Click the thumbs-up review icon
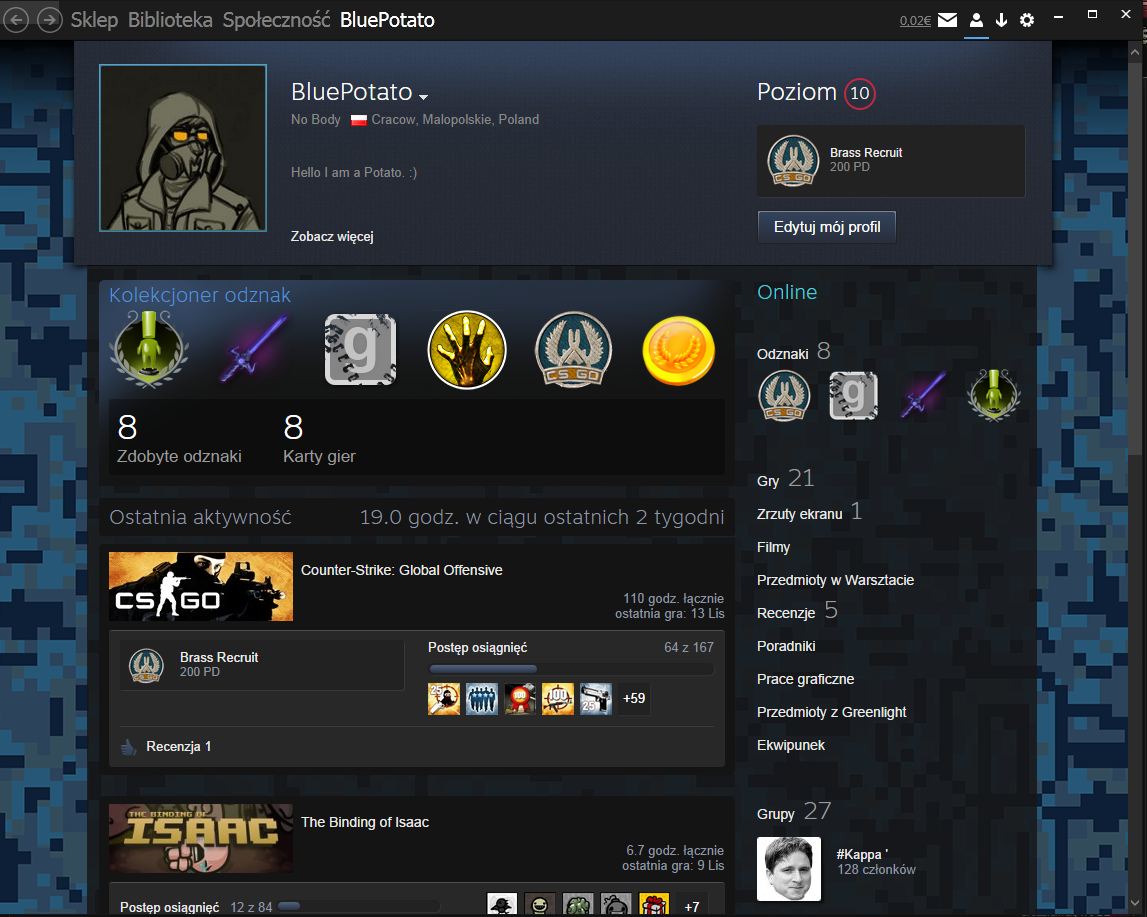1147x917 pixels. tap(129, 747)
